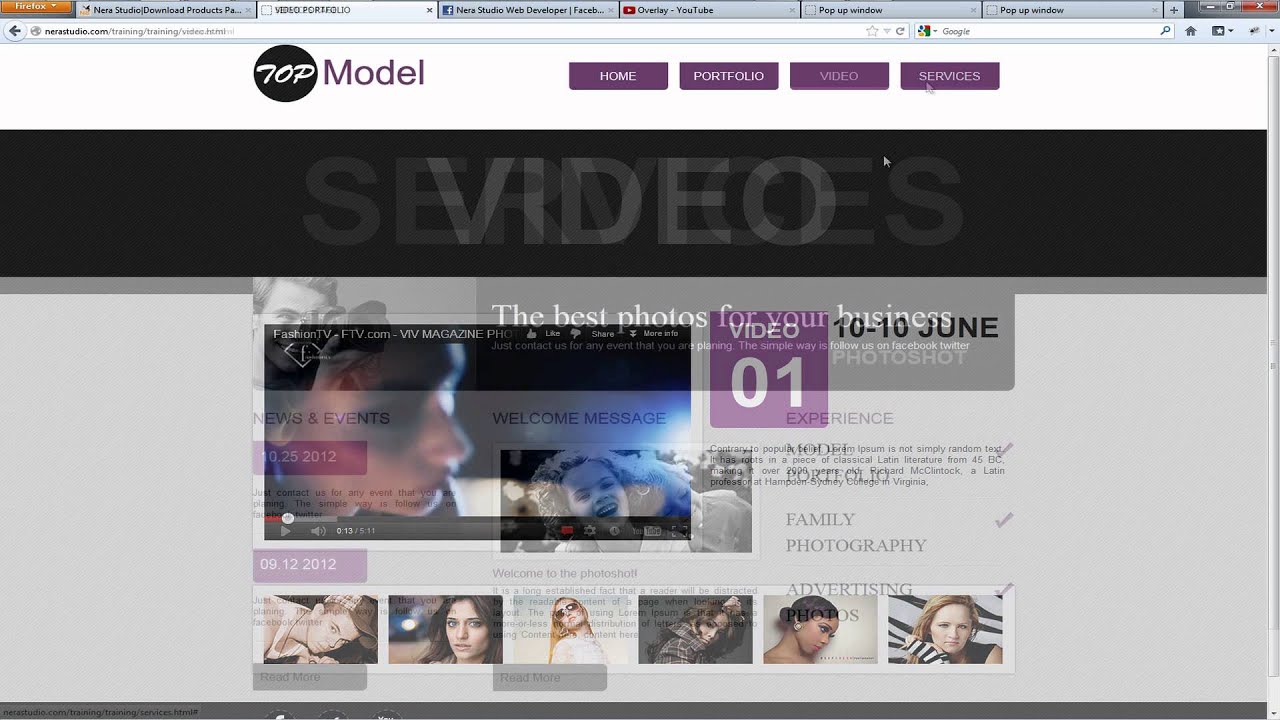Reload the current page
The image size is (1280, 720).
(900, 31)
